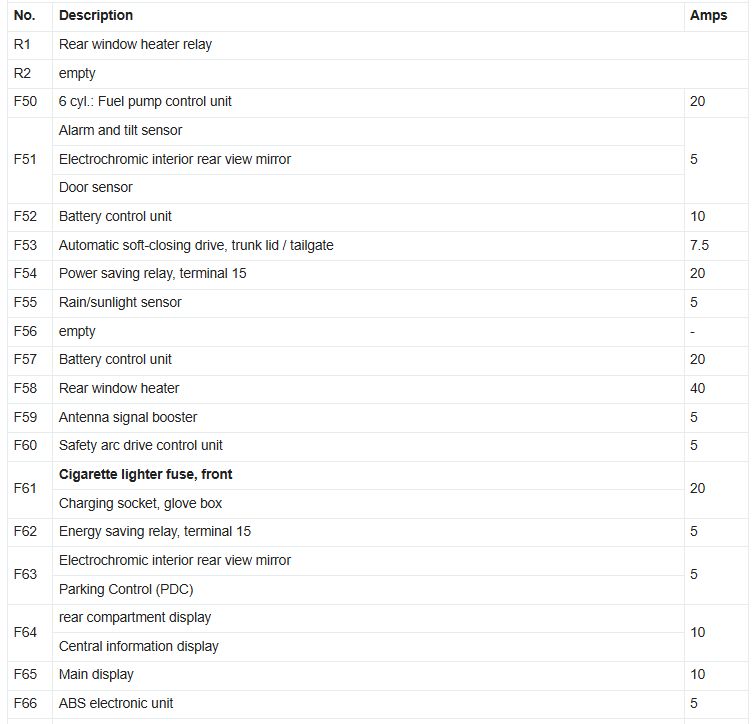Select the Rain/sunlight sensor row
The image size is (754, 724).
[x=378, y=303]
